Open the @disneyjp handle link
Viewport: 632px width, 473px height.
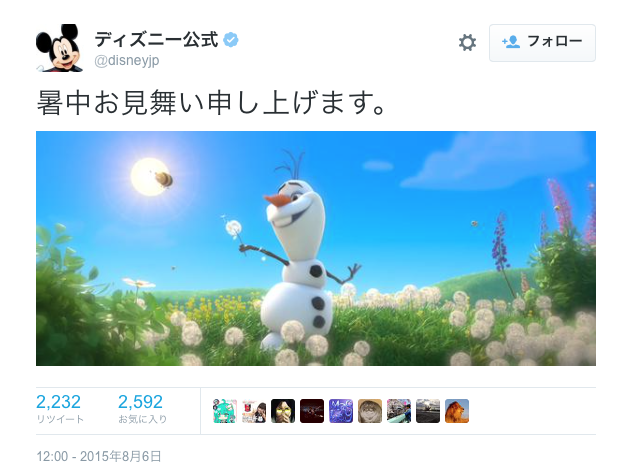pos(127,60)
